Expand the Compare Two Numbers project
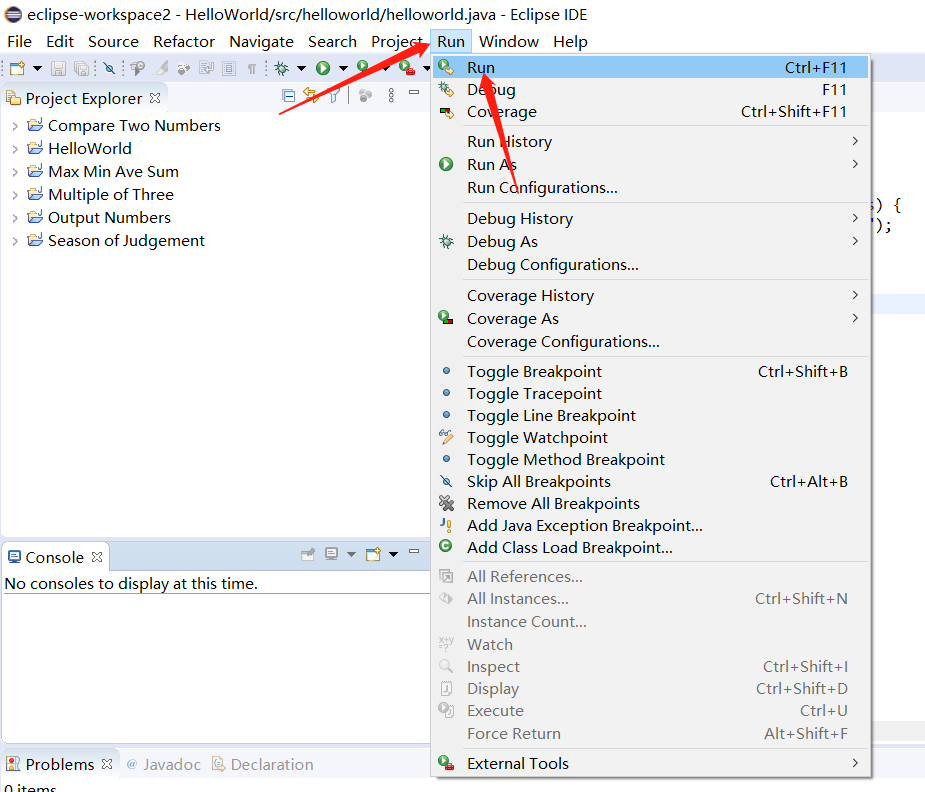This screenshot has width=925, height=792. pyautogui.click(x=15, y=126)
